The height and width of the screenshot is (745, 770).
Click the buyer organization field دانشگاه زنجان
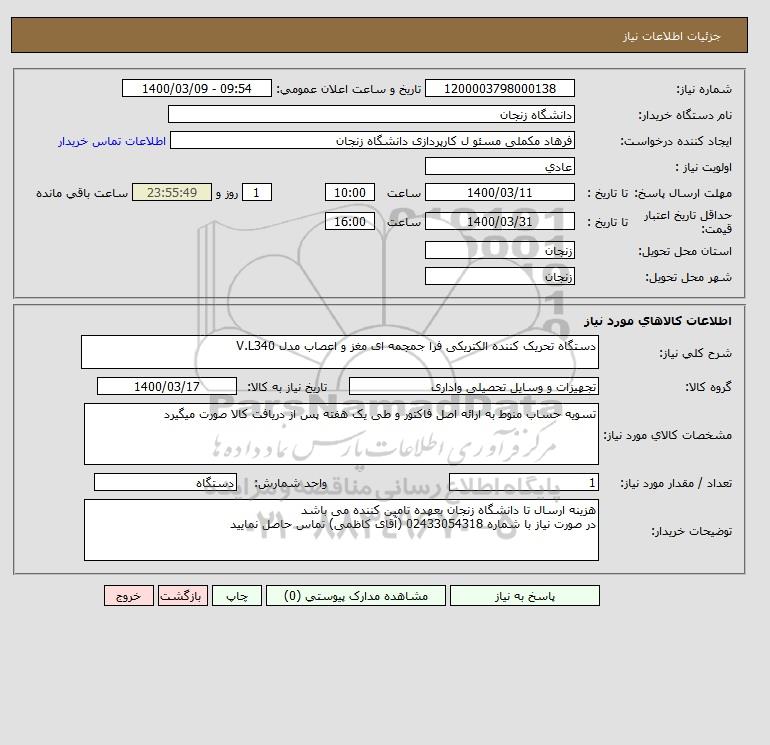tap(371, 114)
